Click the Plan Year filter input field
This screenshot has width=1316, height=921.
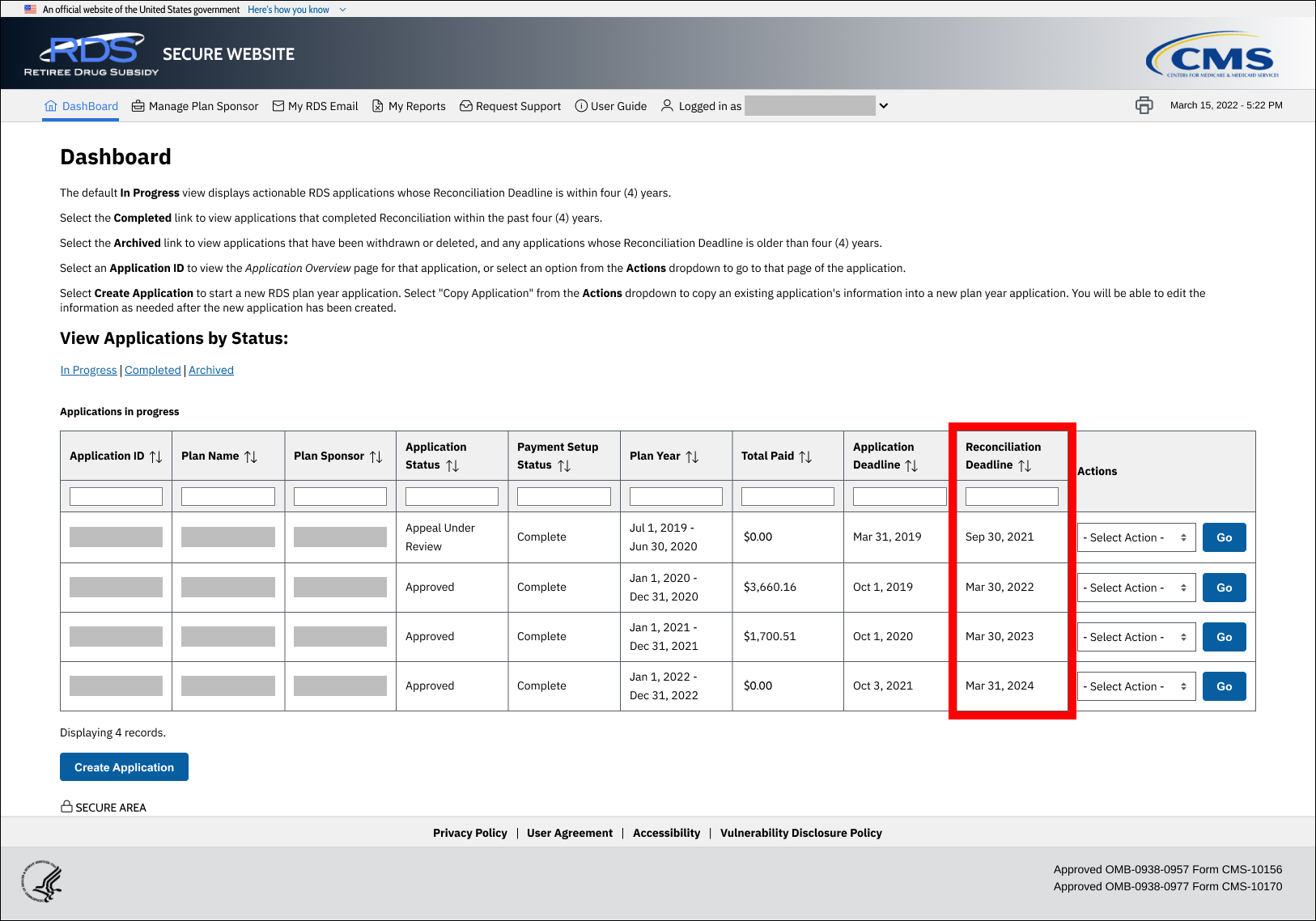tap(676, 496)
